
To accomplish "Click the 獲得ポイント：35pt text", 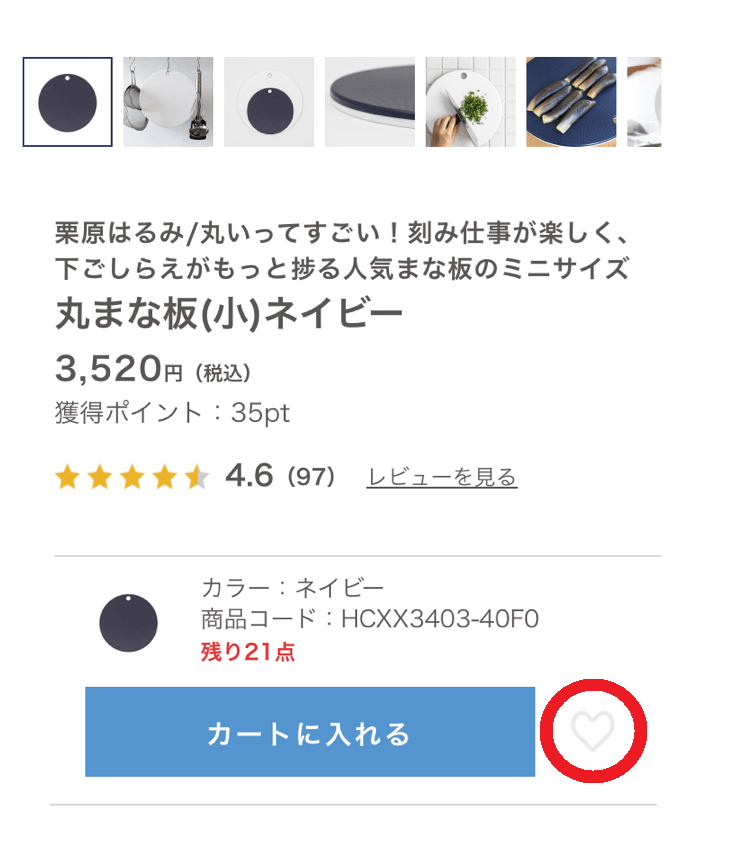I will (x=172, y=413).
